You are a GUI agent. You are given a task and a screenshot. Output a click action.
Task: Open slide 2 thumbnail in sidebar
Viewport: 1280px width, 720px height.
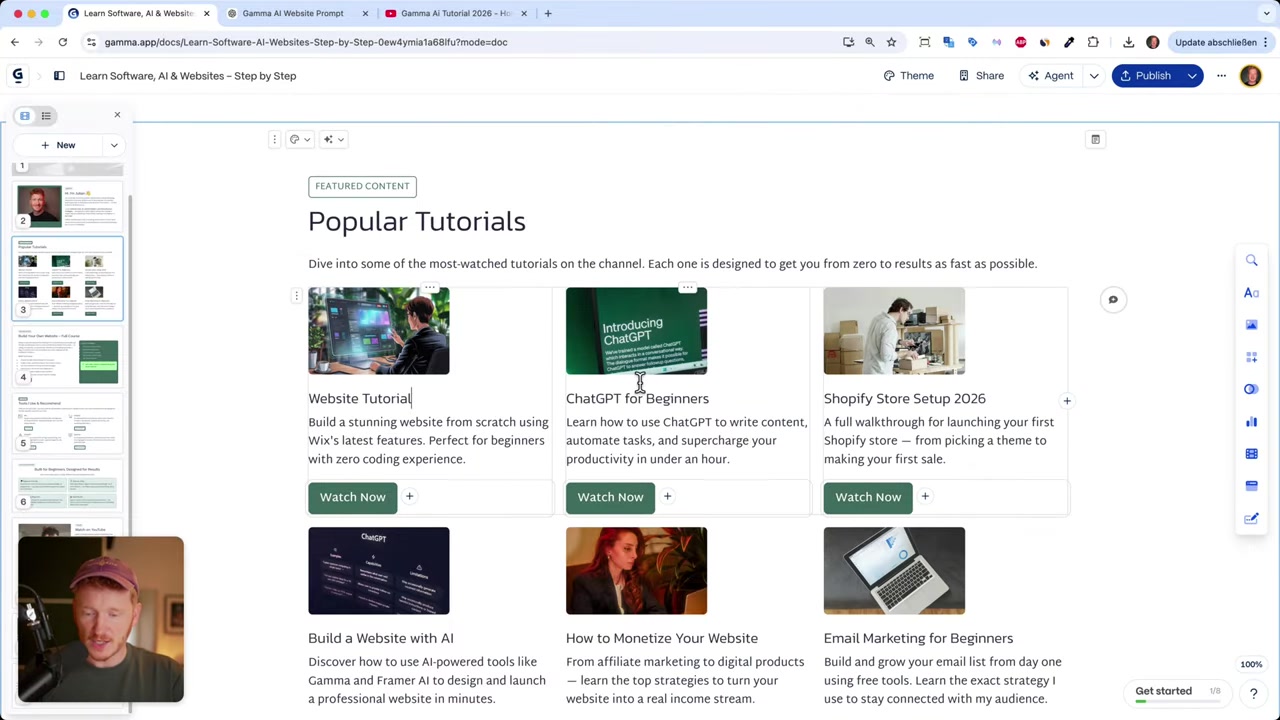pyautogui.click(x=68, y=206)
